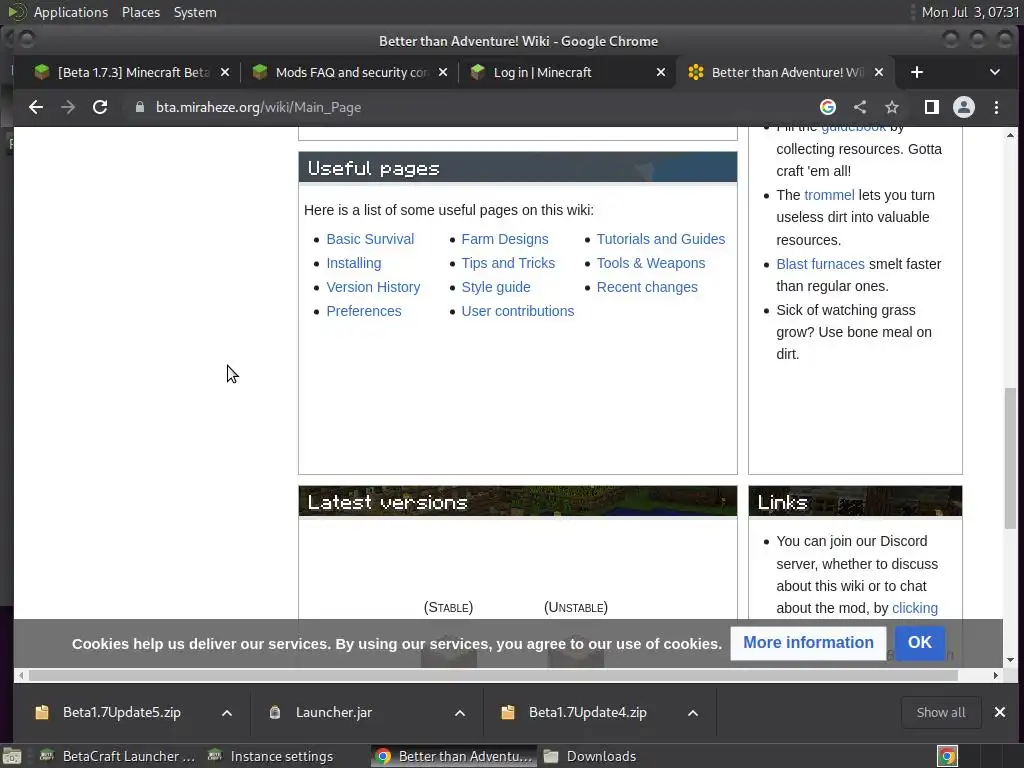This screenshot has height=768, width=1024.
Task: Follow the trommel link
Action: click(x=829, y=195)
